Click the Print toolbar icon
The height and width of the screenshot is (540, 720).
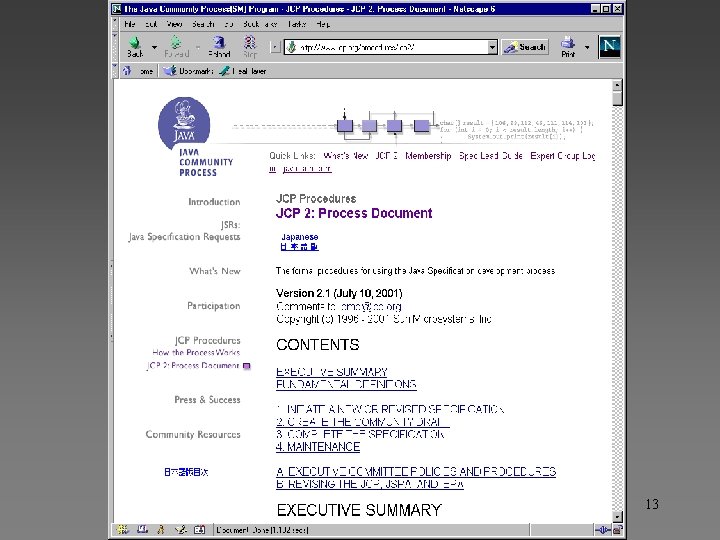[568, 46]
